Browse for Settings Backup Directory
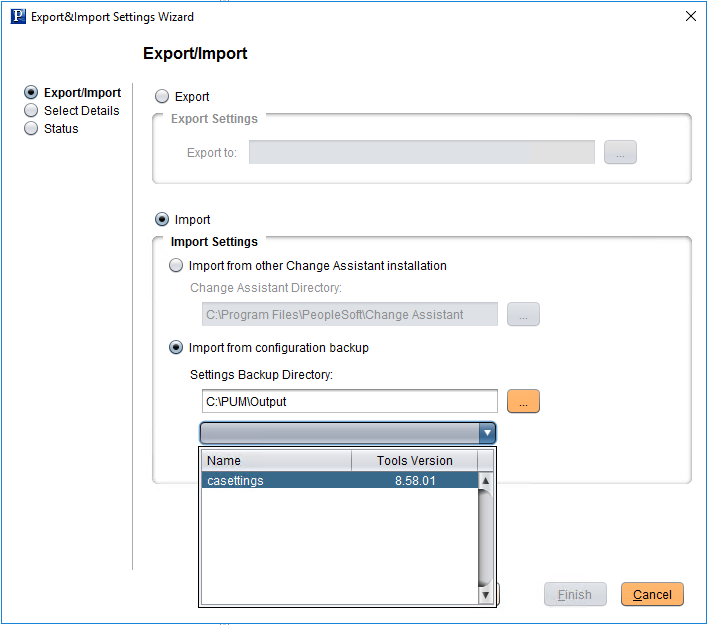Viewport: 707px width, 625px height. 523,401
